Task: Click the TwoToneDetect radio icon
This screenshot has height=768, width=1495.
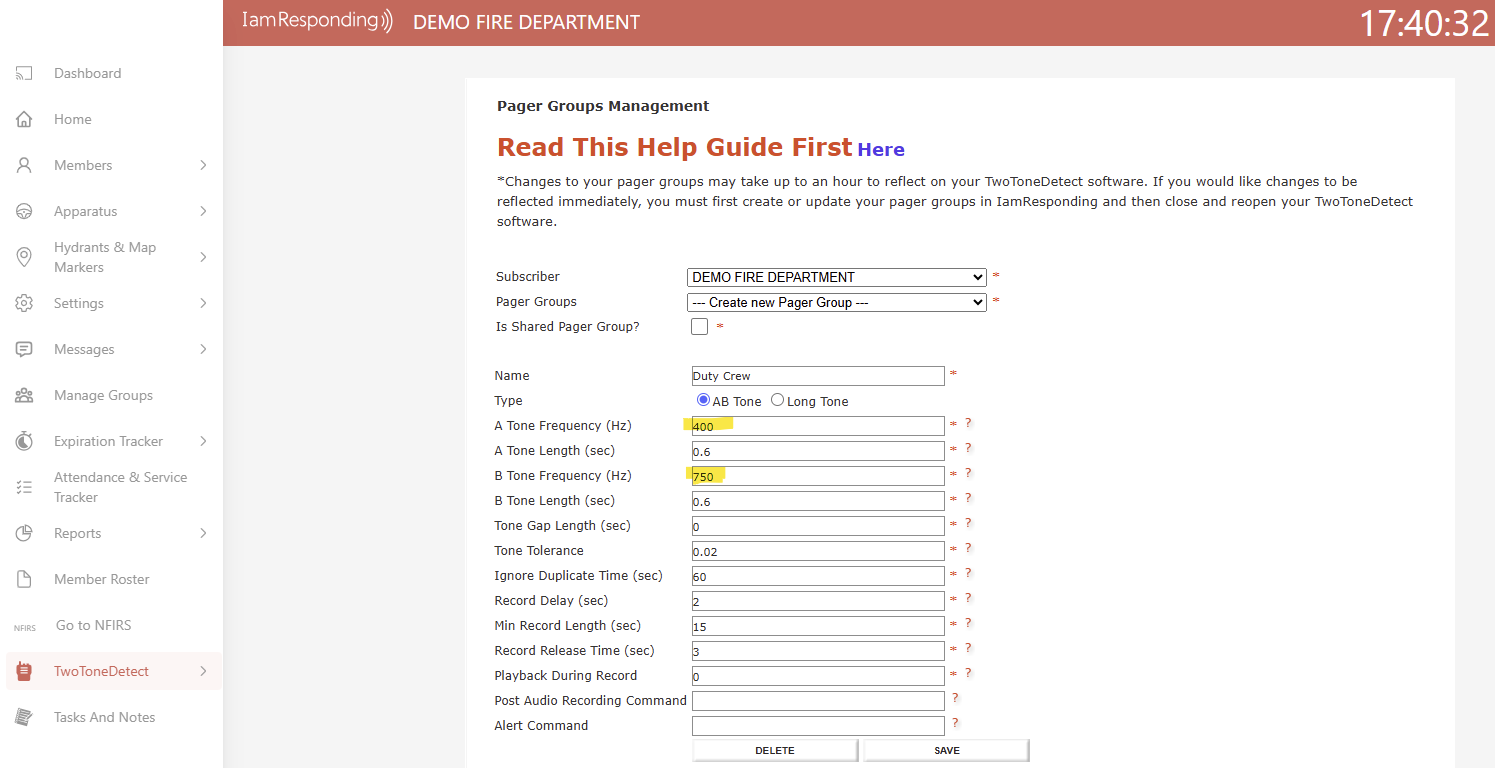Action: point(24,671)
